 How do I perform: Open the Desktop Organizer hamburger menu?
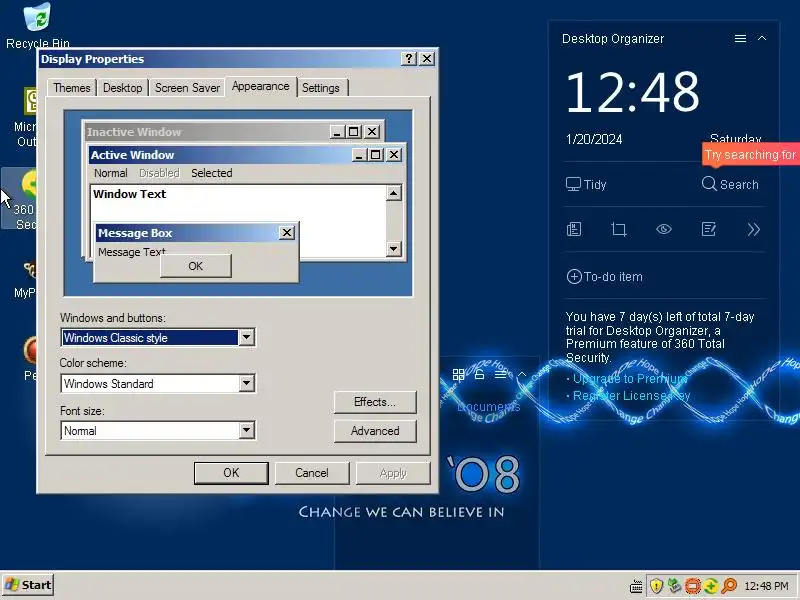click(x=740, y=39)
